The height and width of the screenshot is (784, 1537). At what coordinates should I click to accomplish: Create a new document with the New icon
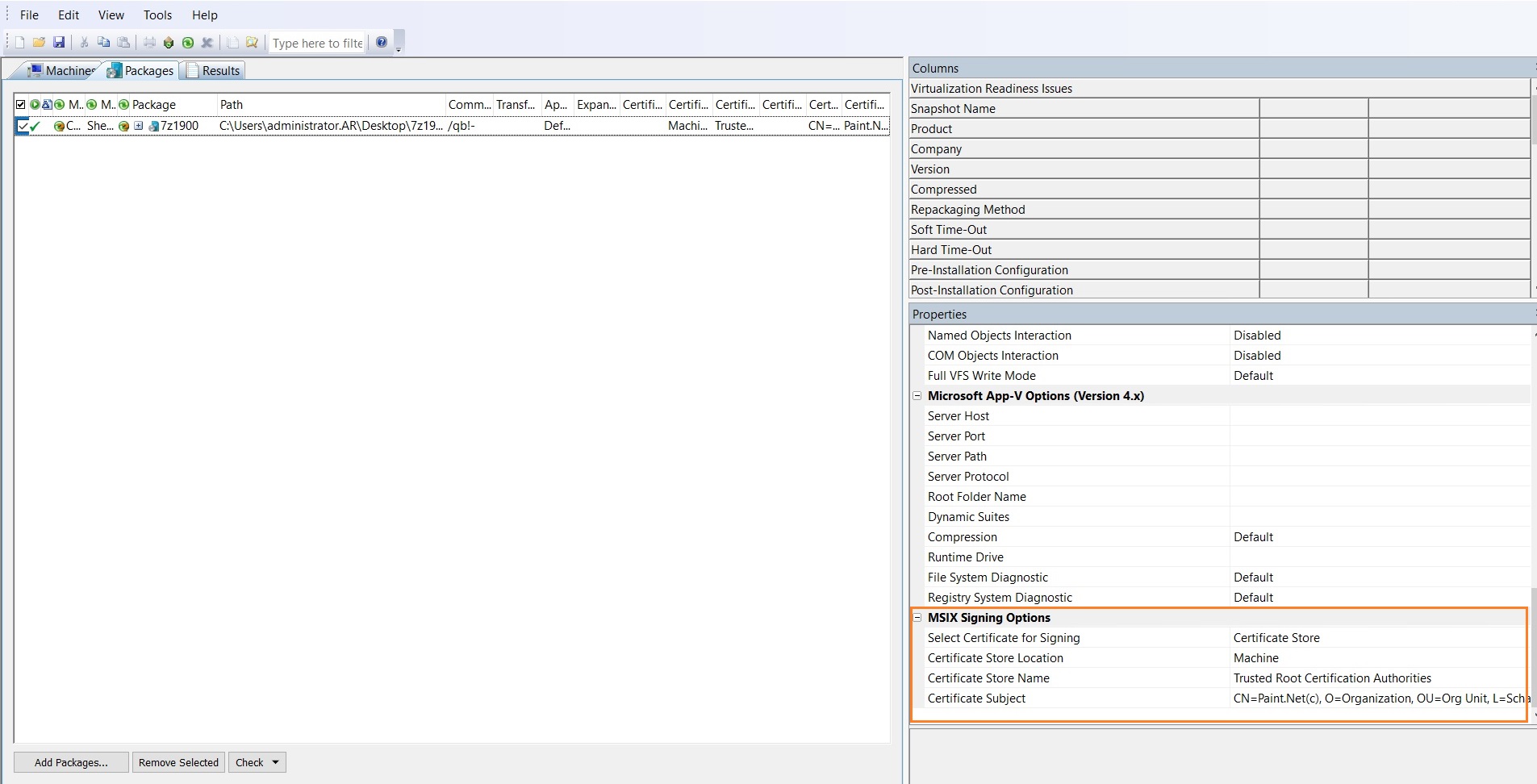pos(19,42)
